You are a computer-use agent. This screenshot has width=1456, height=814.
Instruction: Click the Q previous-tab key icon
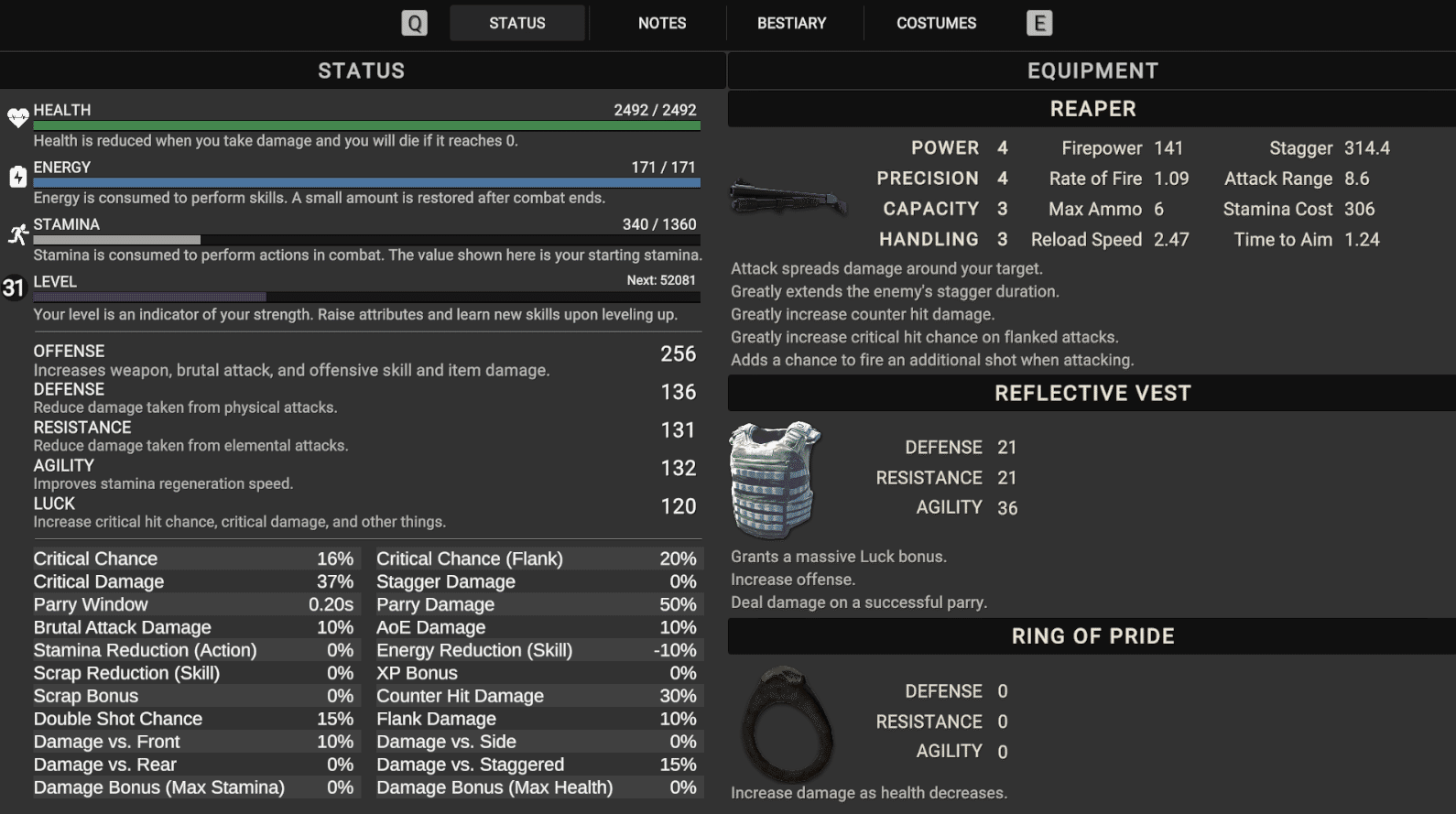pyautogui.click(x=415, y=23)
